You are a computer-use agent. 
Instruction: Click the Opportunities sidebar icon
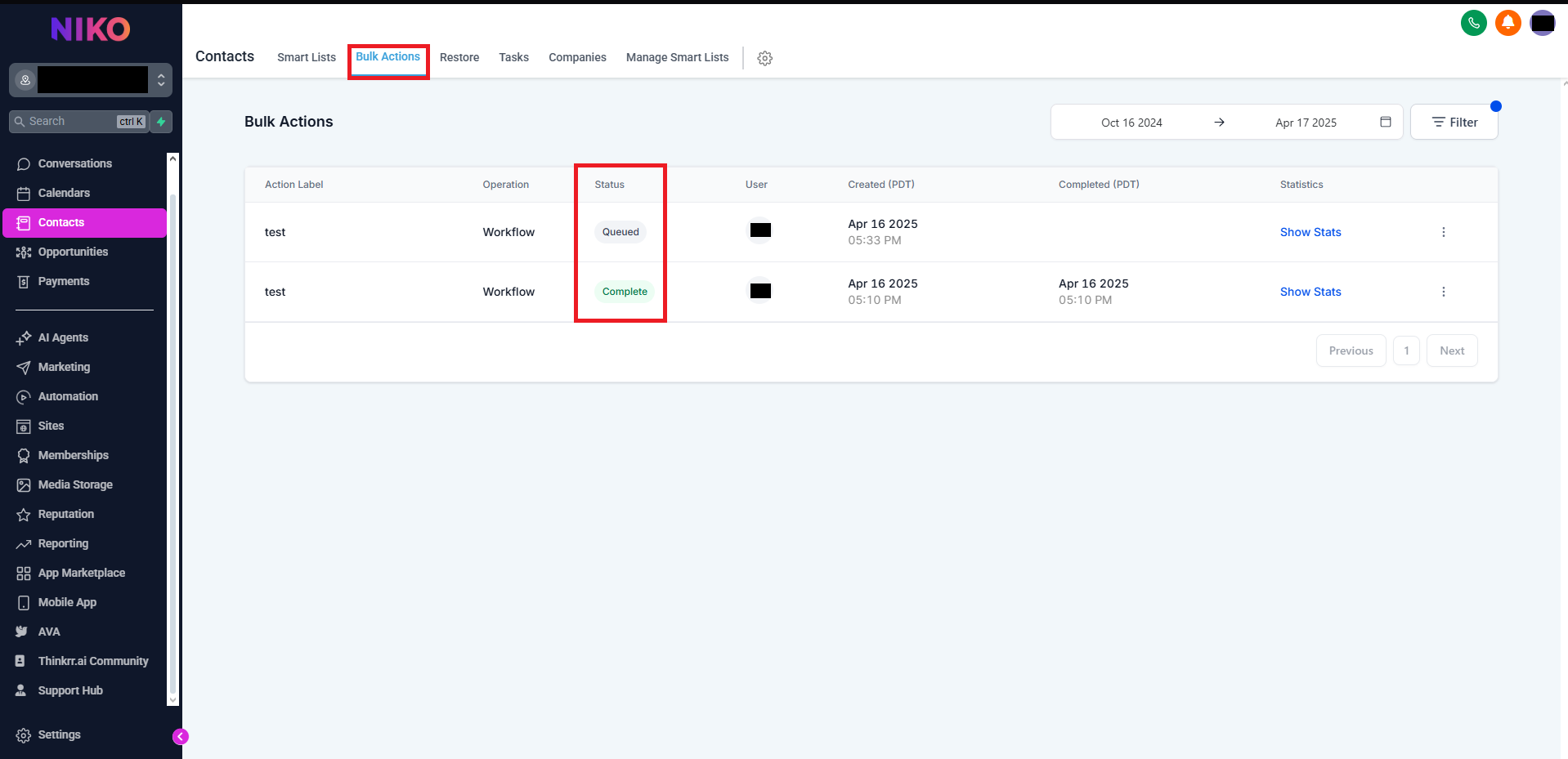pos(24,252)
